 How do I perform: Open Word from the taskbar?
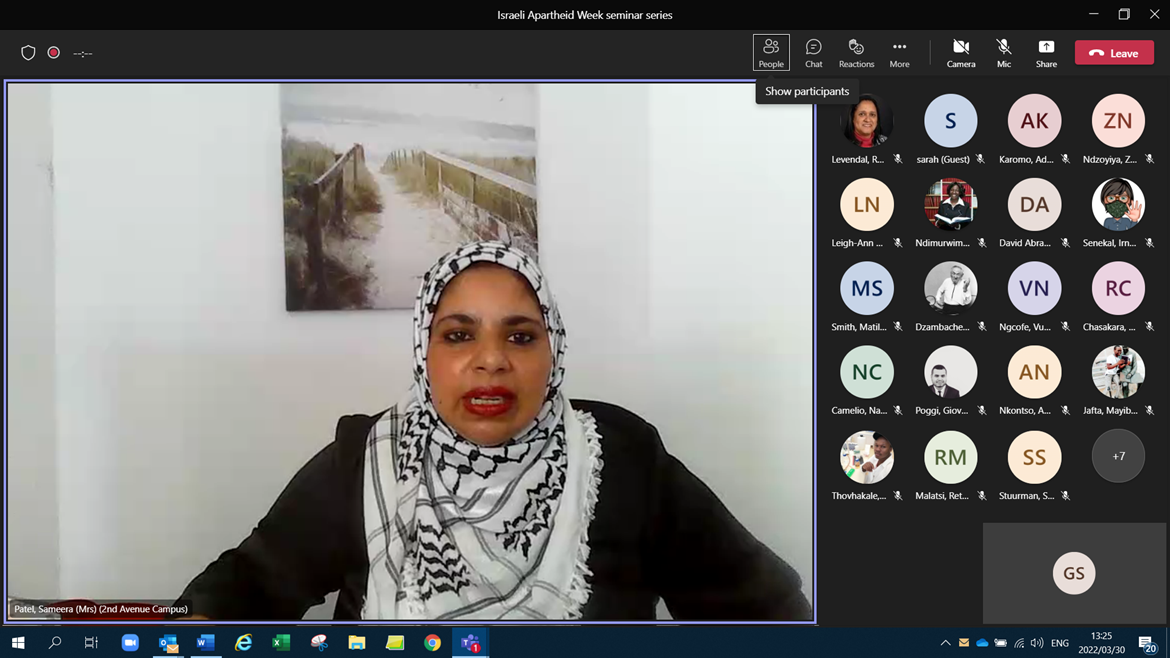point(206,642)
